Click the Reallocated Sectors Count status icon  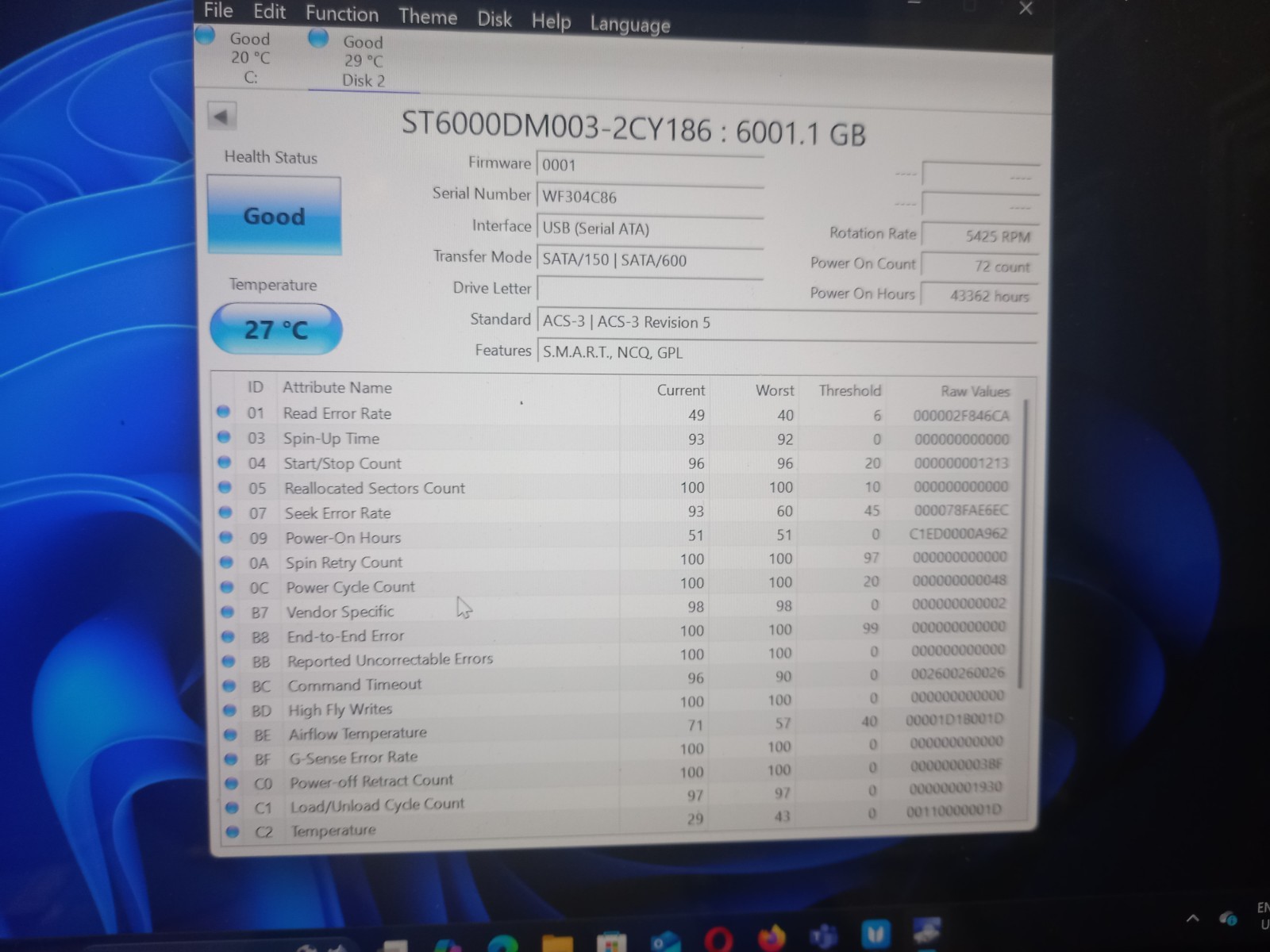pos(225,487)
